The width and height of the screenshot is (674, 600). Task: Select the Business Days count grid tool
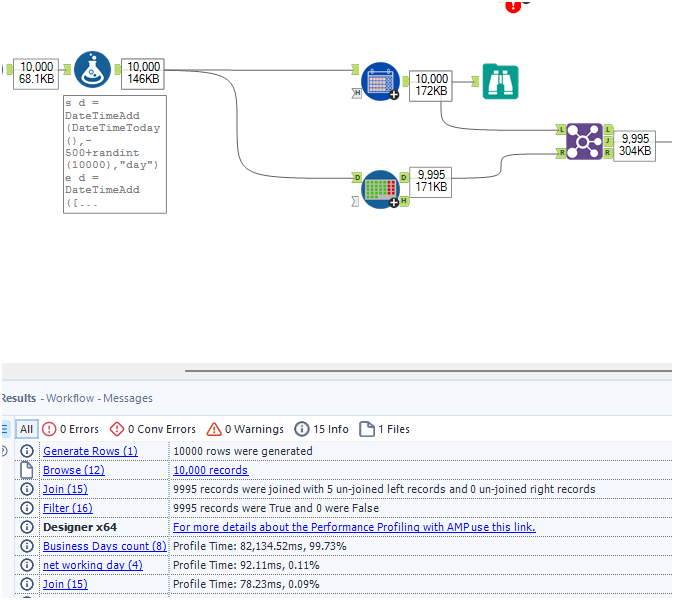click(381, 190)
